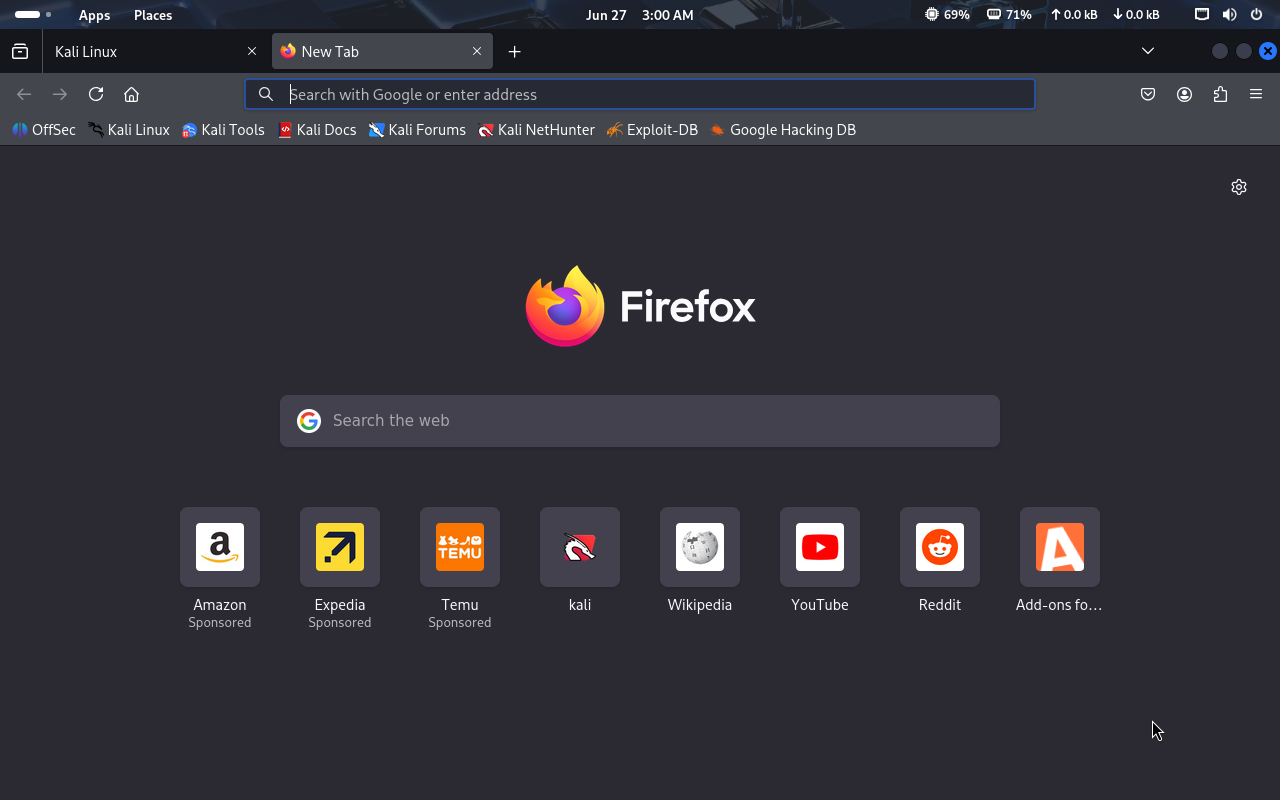Open the Extensions puzzle icon
The image size is (1280, 800).
1220,94
